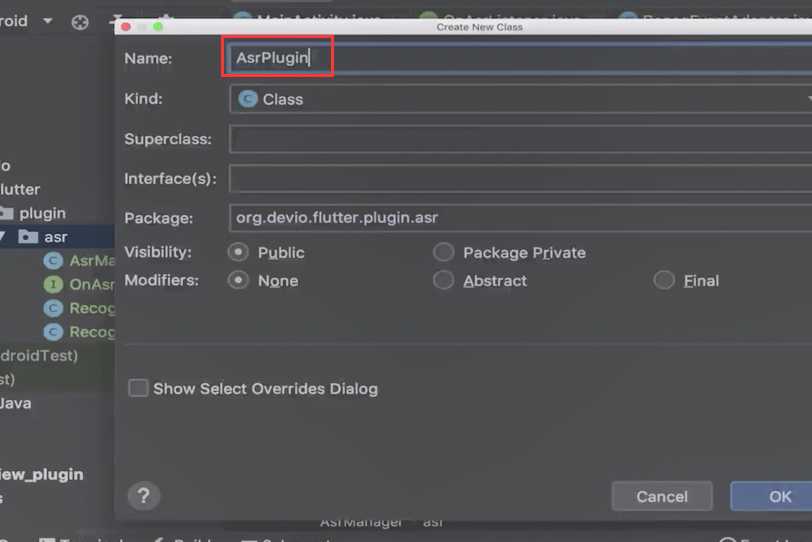Open the Kind dropdown showing Class
Image resolution: width=812 pixels, height=542 pixels.
(x=520, y=99)
